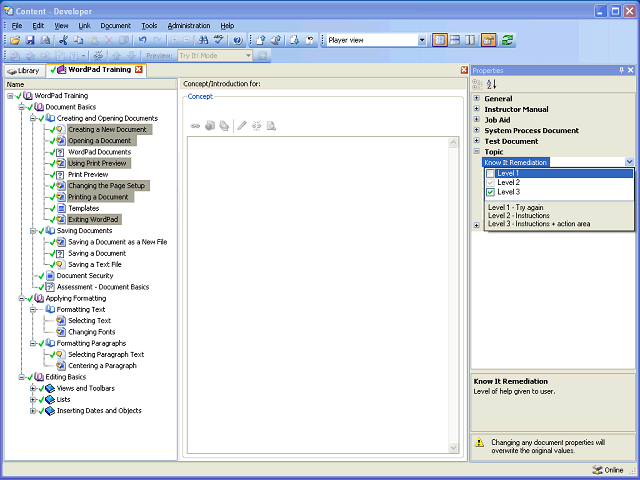This screenshot has width=640, height=480.
Task: Click the split vertical layout icon
Action: tap(470, 40)
